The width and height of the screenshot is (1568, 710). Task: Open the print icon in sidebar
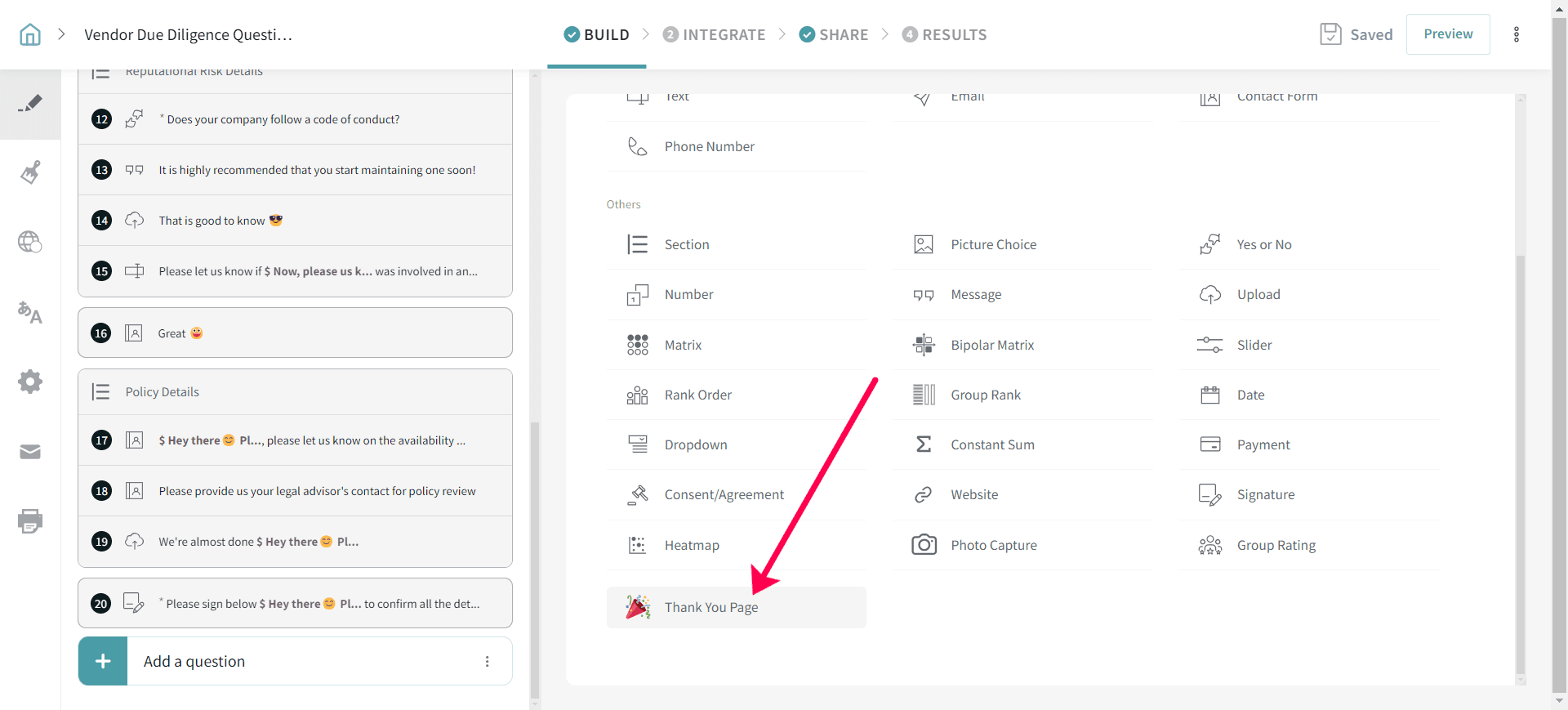[30, 521]
